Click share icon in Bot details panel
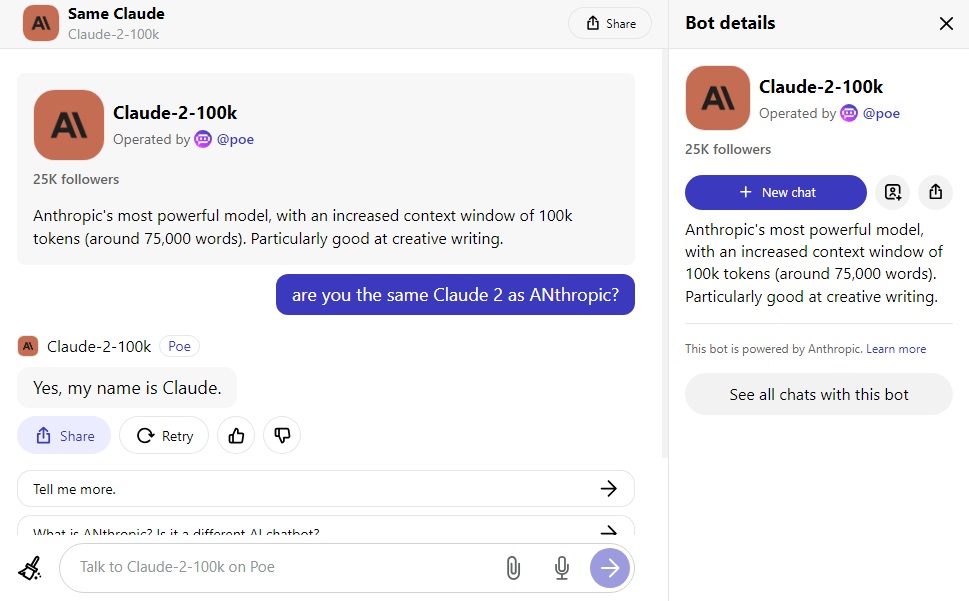The width and height of the screenshot is (969, 601). coord(935,192)
